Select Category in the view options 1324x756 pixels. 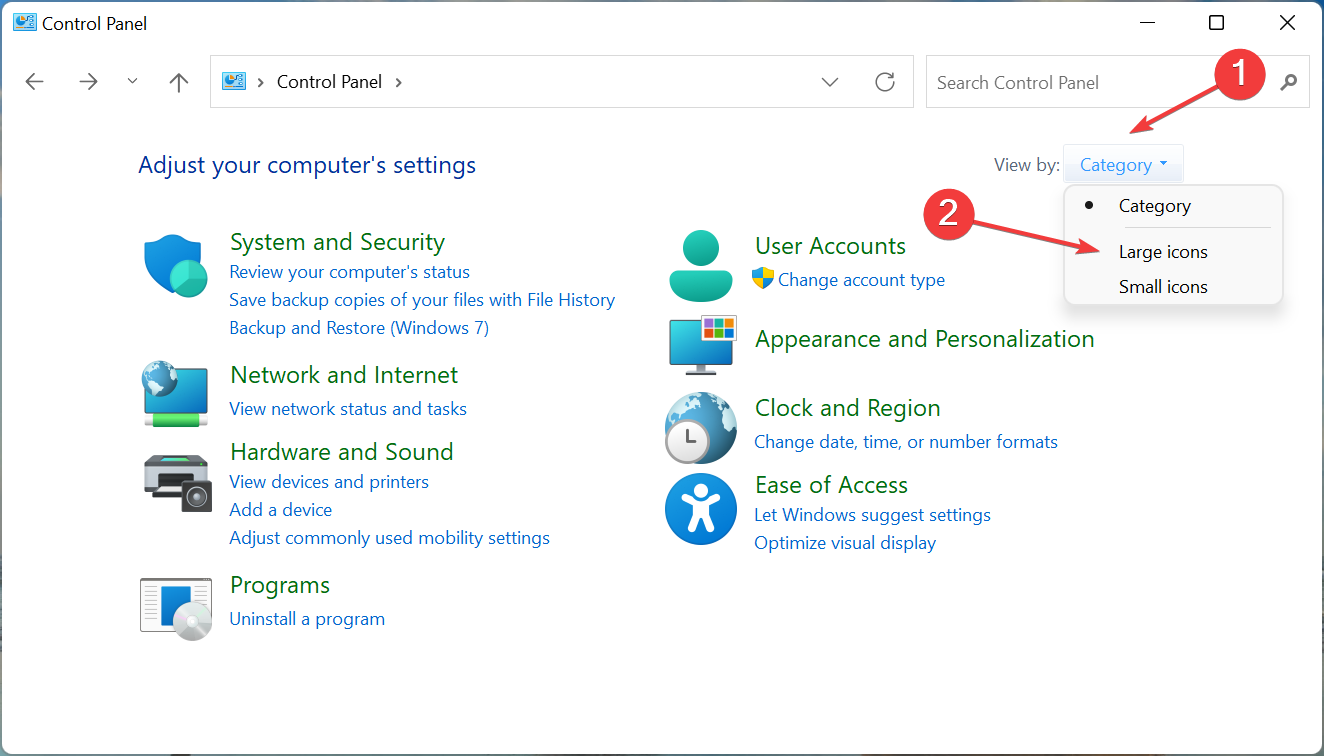1154,206
